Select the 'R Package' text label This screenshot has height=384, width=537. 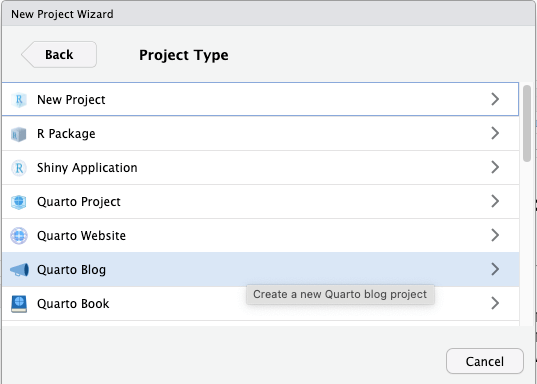[x=66, y=134]
